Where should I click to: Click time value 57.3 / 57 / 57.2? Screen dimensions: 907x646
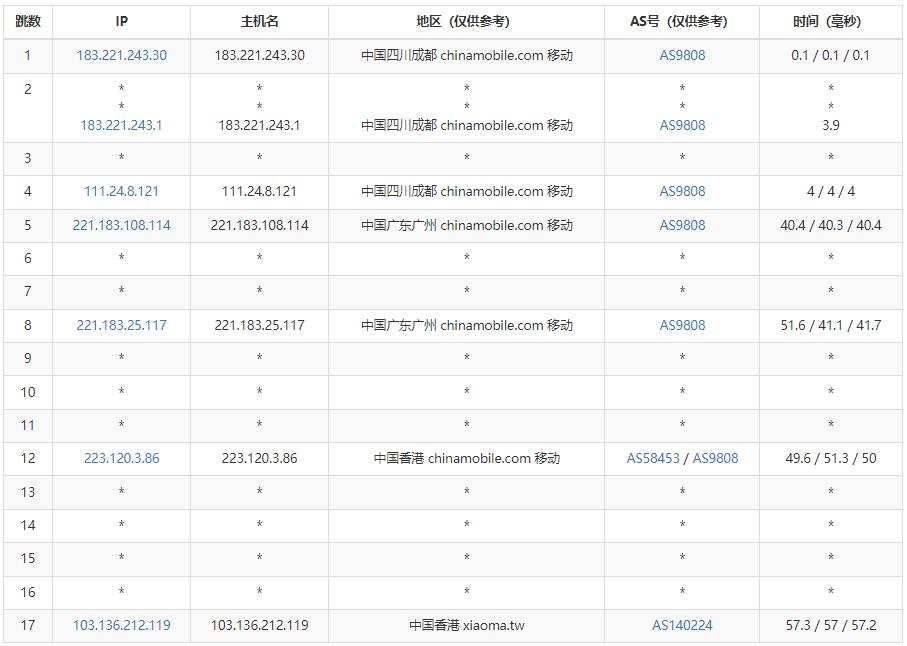[831, 625]
